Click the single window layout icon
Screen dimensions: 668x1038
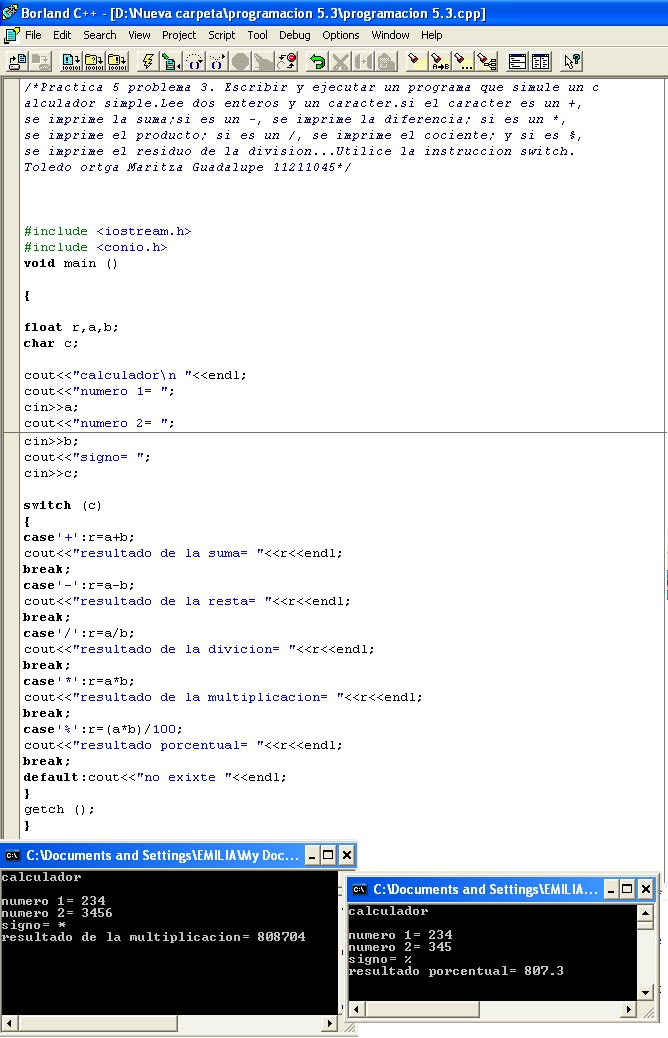(517, 62)
